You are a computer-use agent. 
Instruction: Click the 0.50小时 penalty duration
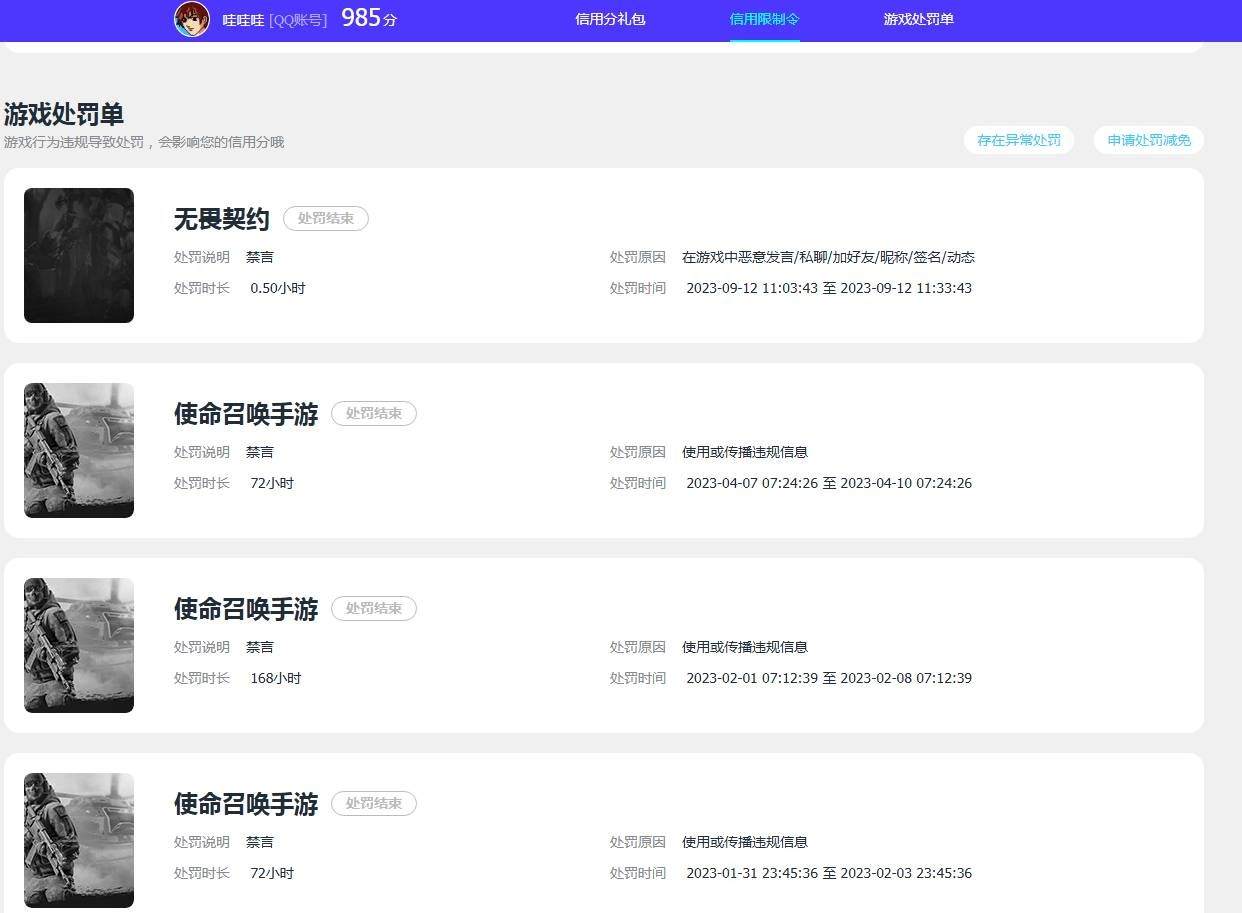278,288
